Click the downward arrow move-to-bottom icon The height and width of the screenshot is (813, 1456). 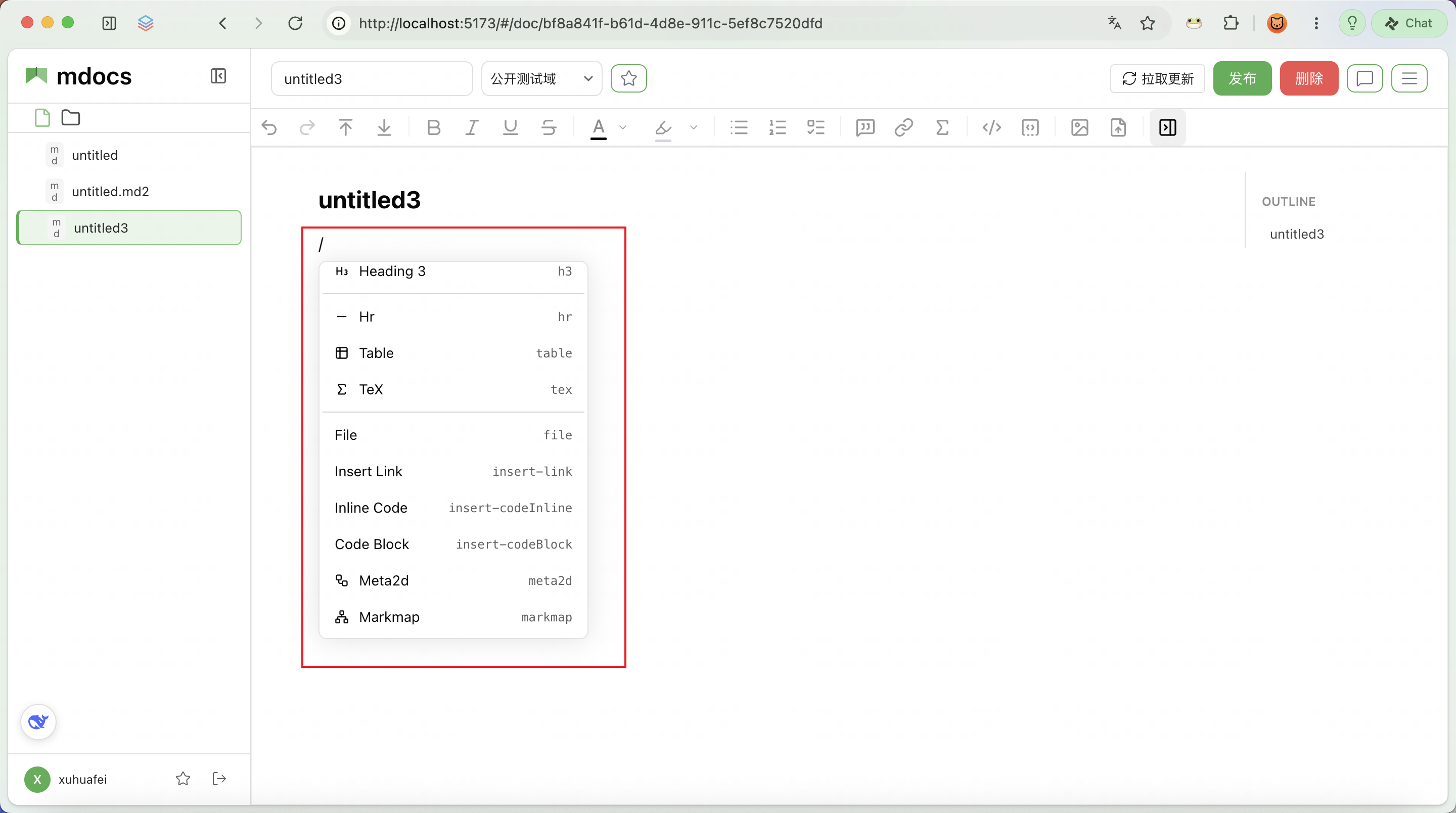click(384, 128)
